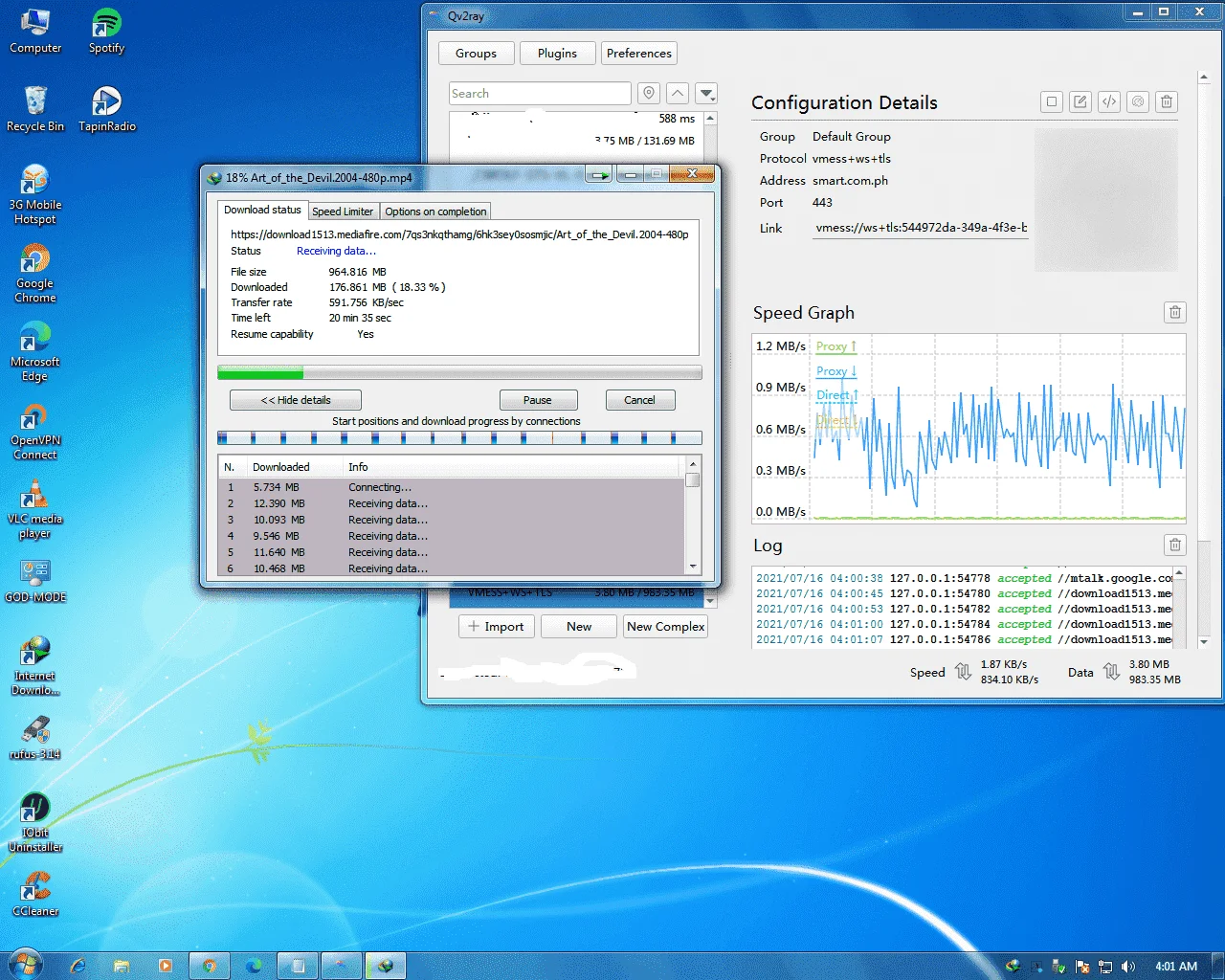This screenshot has width=1225, height=980.
Task: Switch to the Speed Limiter tab
Action: [343, 212]
